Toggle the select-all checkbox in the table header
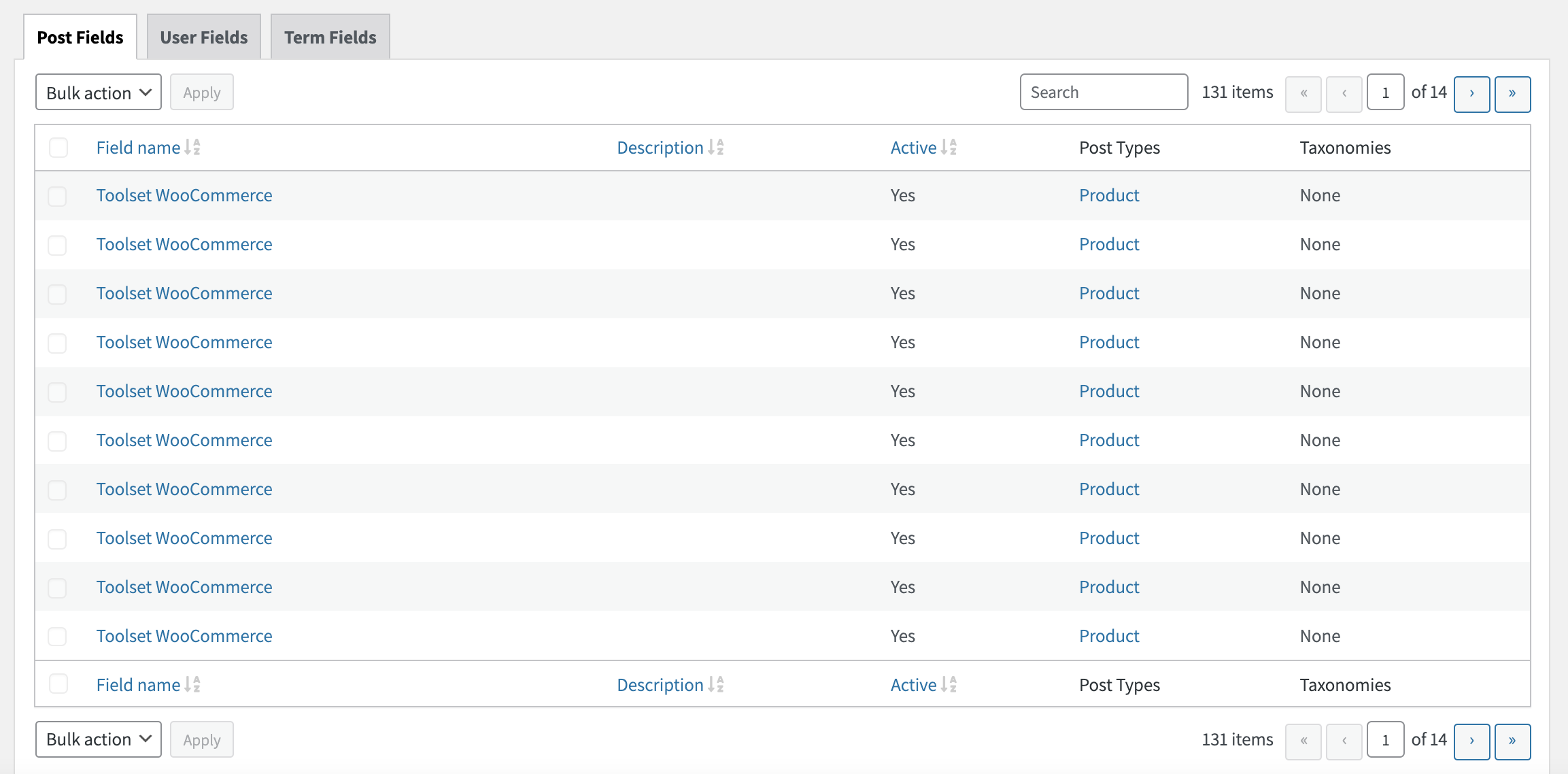 58,148
